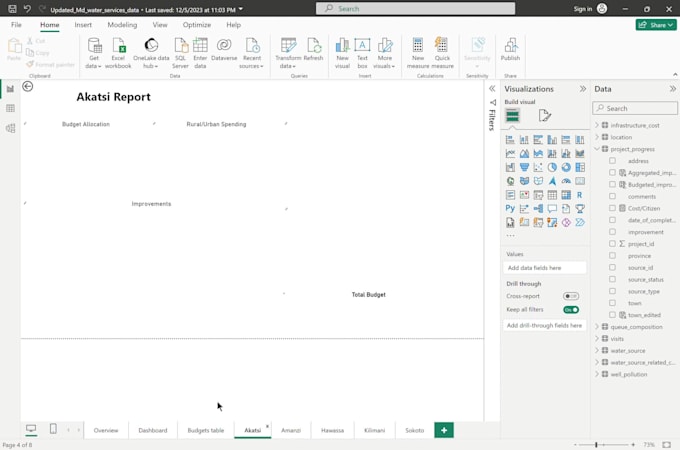Open the Enter data table tool

tap(200, 52)
